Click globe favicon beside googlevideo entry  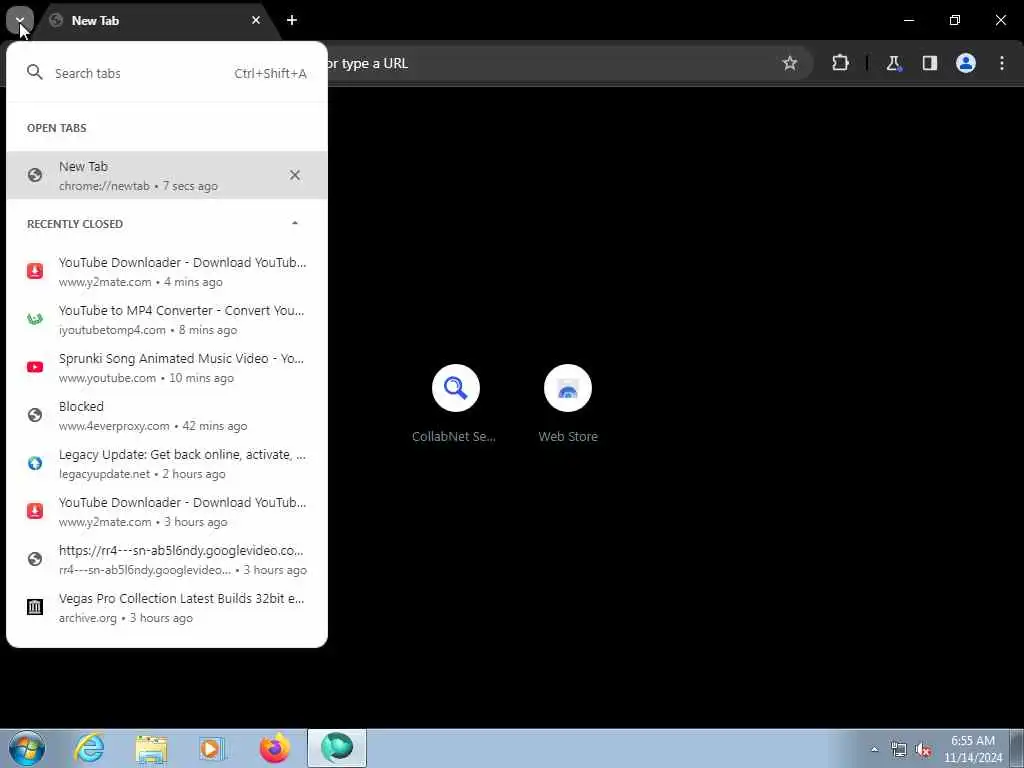35,559
